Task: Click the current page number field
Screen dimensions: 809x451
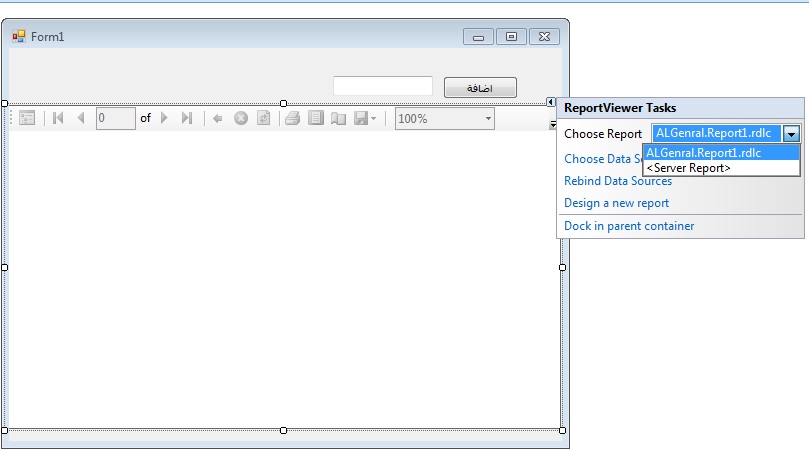Action: [x=116, y=119]
